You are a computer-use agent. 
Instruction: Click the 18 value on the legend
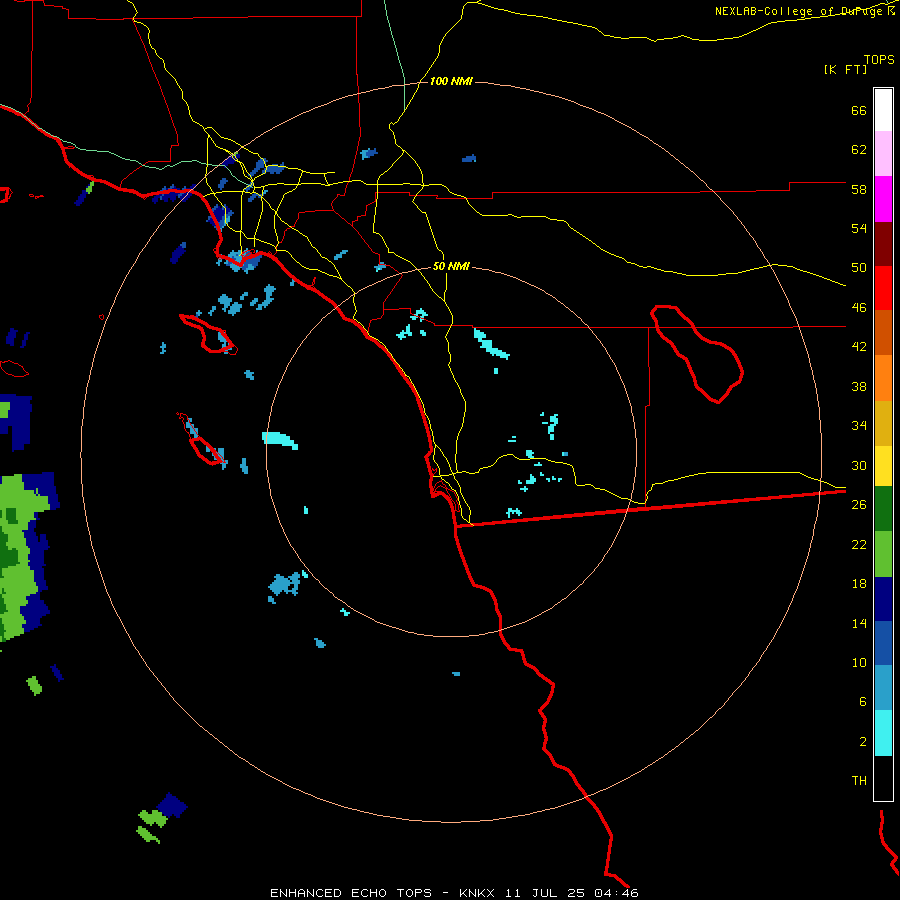pyautogui.click(x=859, y=584)
